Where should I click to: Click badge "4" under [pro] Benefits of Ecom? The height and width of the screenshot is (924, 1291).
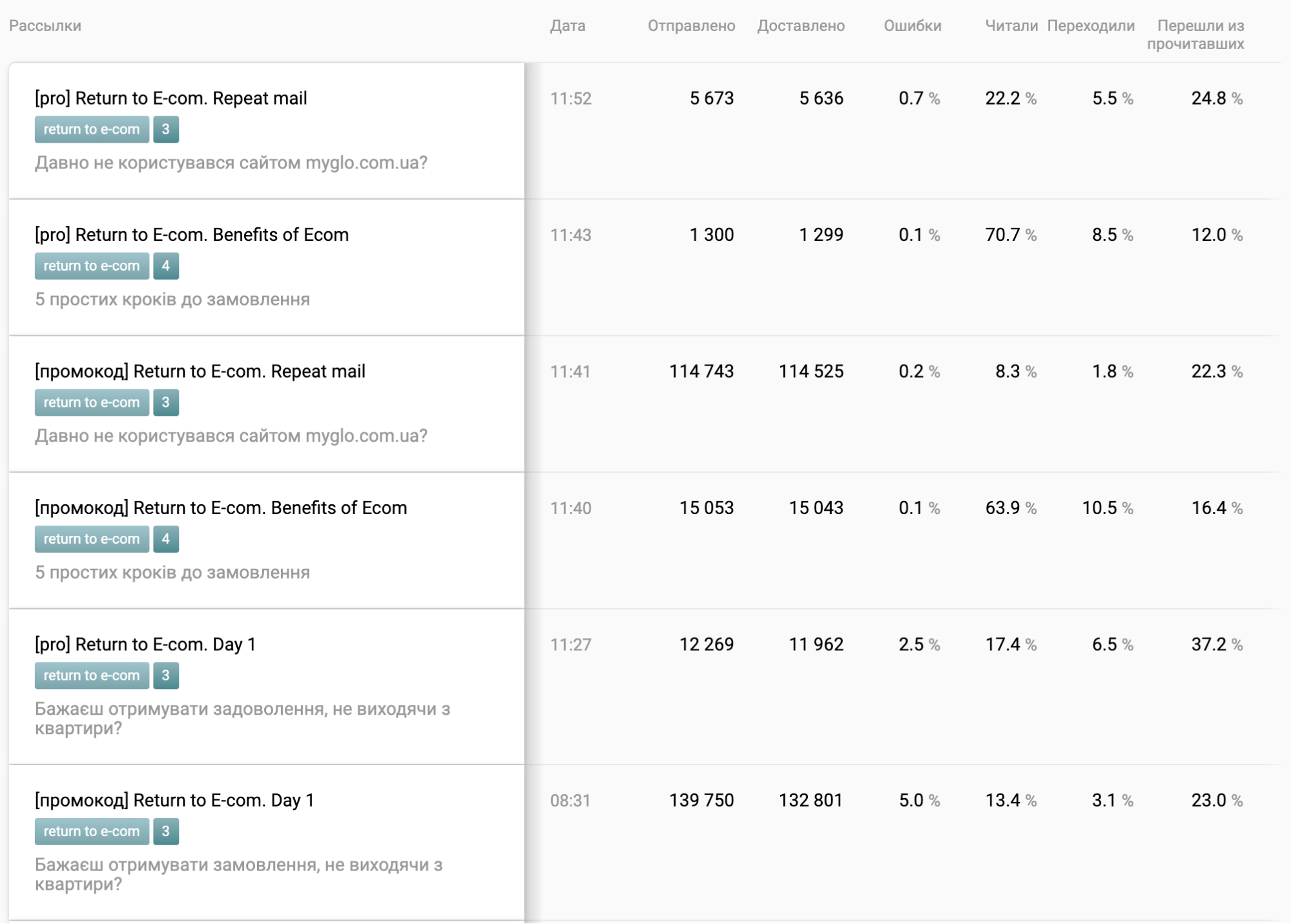166,266
